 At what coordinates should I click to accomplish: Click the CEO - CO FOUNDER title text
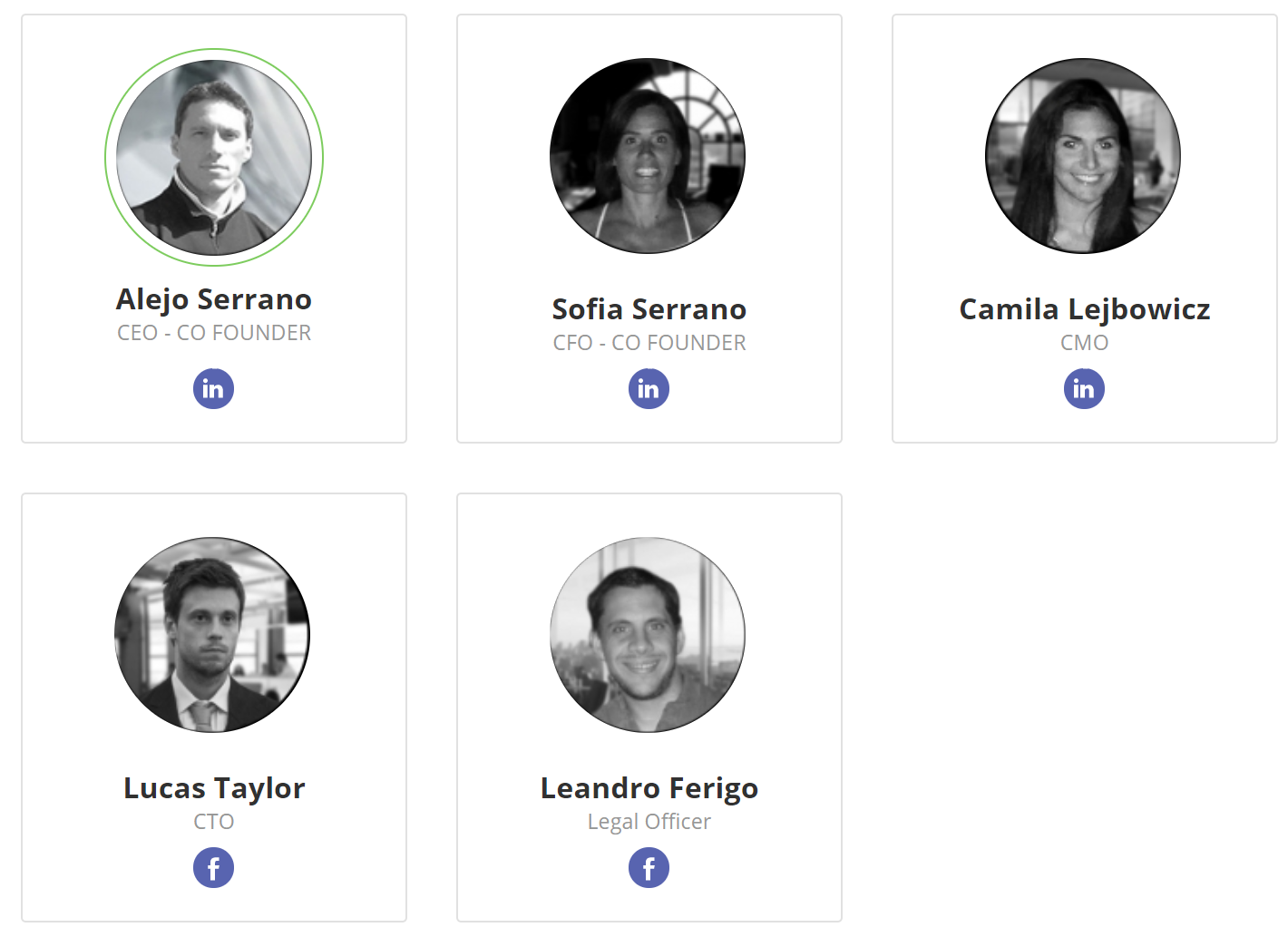[214, 333]
